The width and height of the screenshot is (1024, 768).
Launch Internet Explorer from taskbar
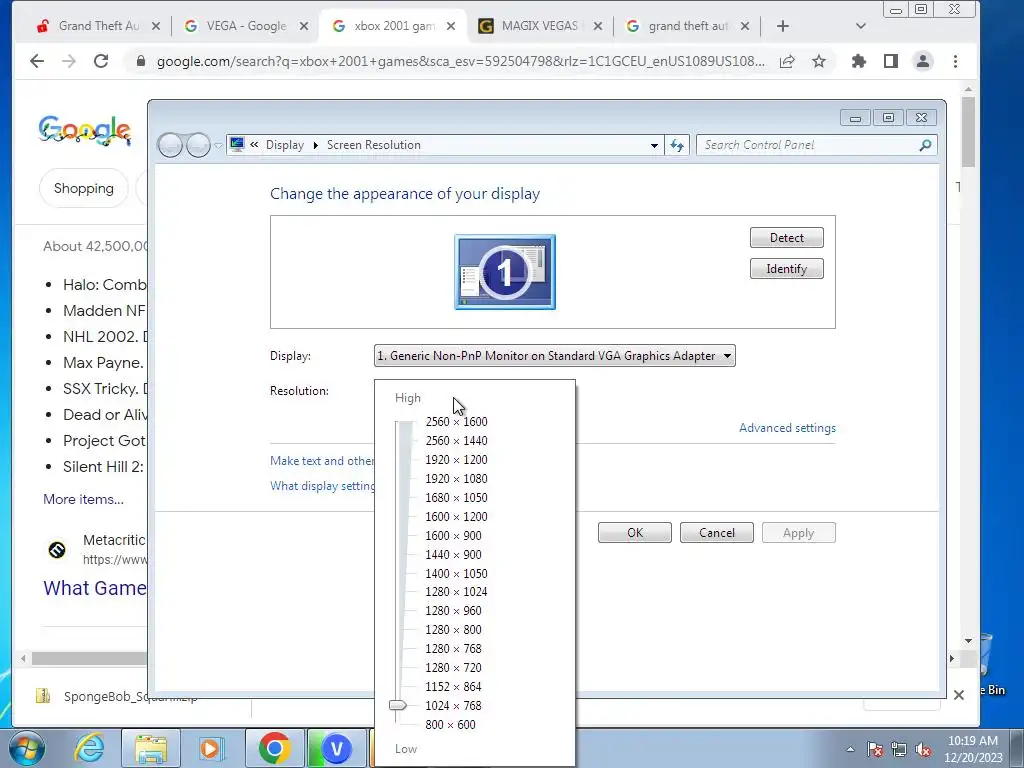coord(89,748)
